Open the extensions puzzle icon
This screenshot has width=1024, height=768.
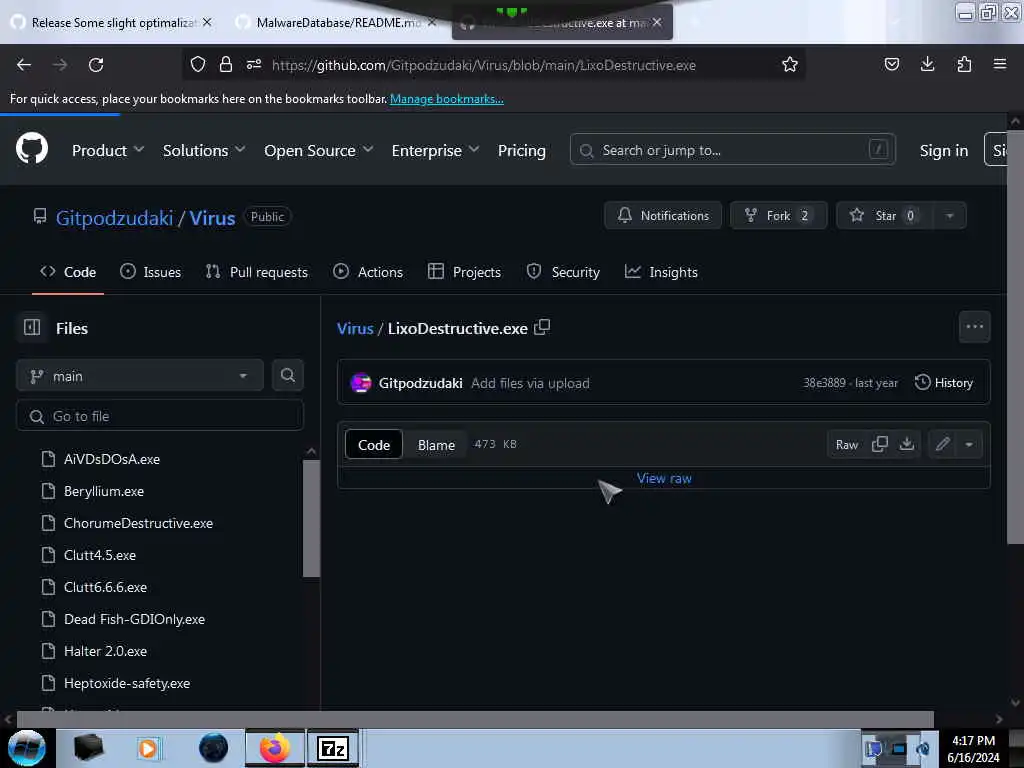coord(964,64)
